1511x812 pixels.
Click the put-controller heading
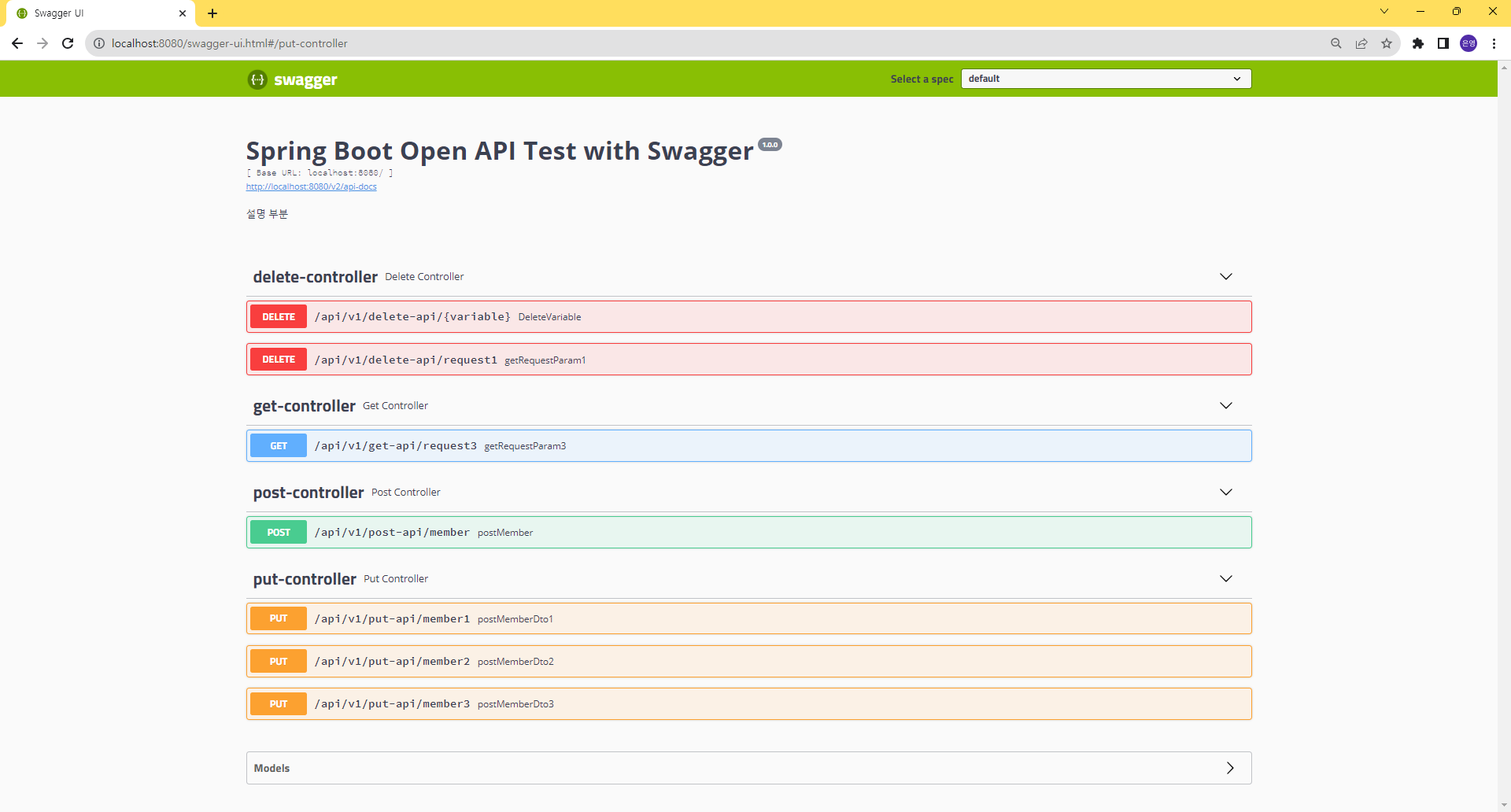coord(305,579)
